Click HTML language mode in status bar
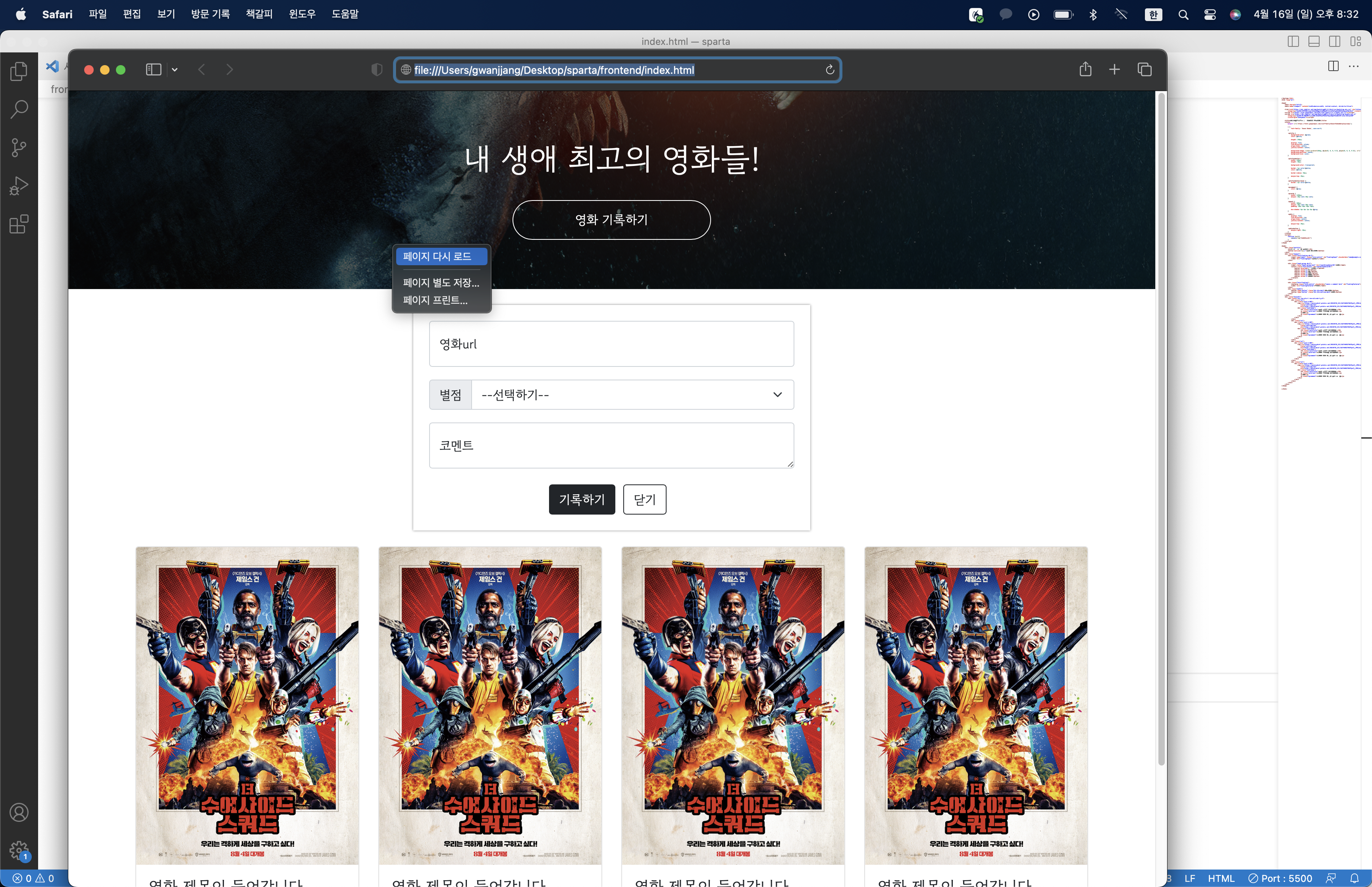 [1221, 878]
